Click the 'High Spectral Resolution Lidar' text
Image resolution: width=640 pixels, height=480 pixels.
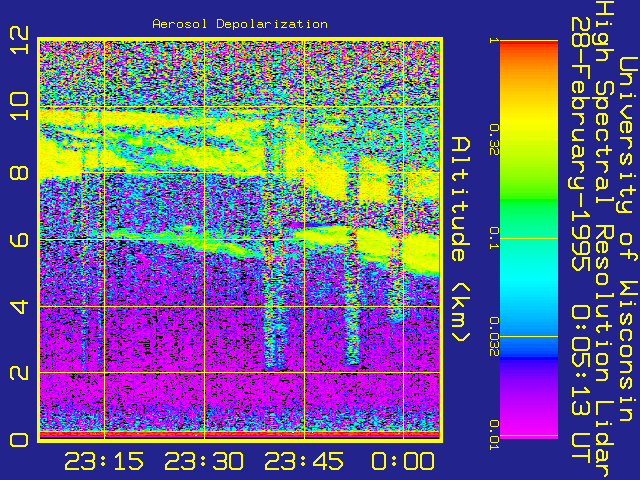(603, 240)
